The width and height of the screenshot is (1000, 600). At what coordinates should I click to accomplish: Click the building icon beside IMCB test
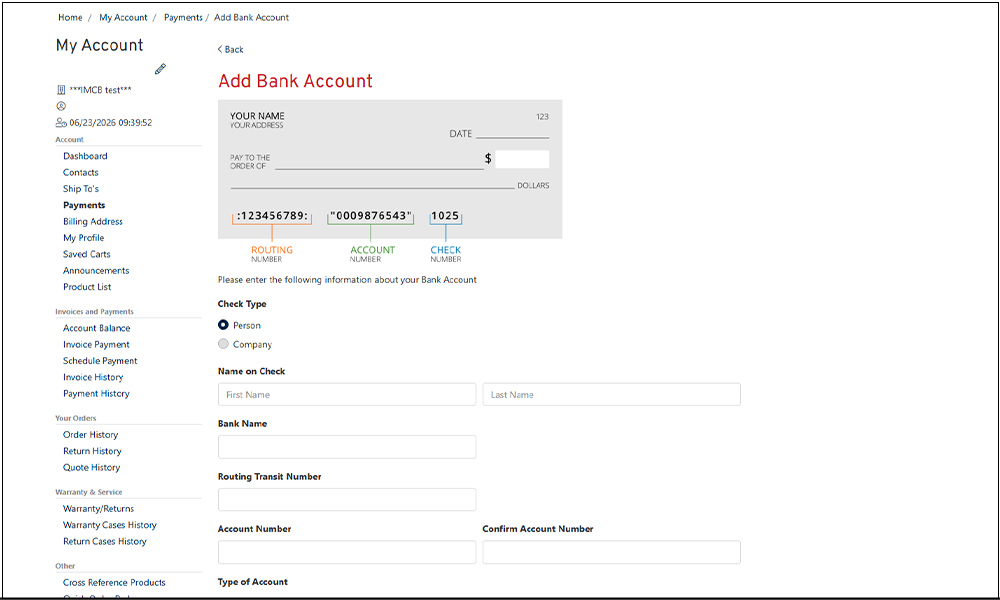point(61,90)
